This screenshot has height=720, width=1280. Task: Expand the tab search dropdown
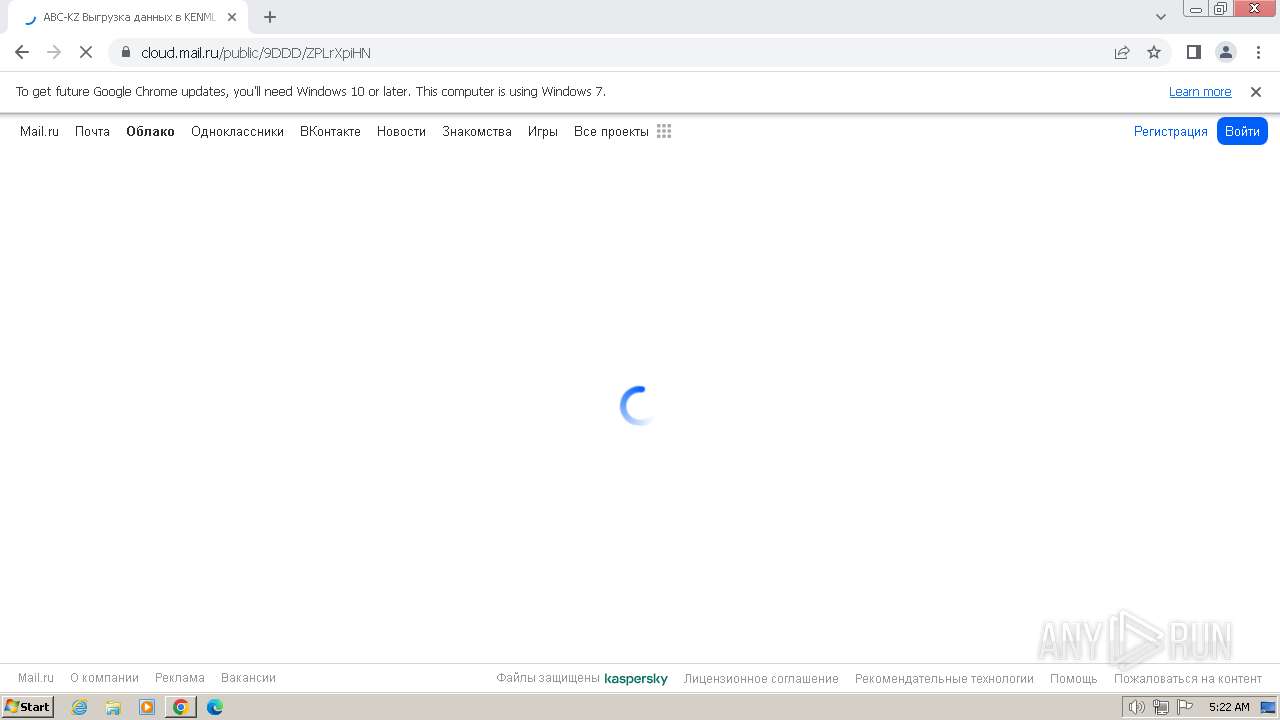coord(1161,17)
